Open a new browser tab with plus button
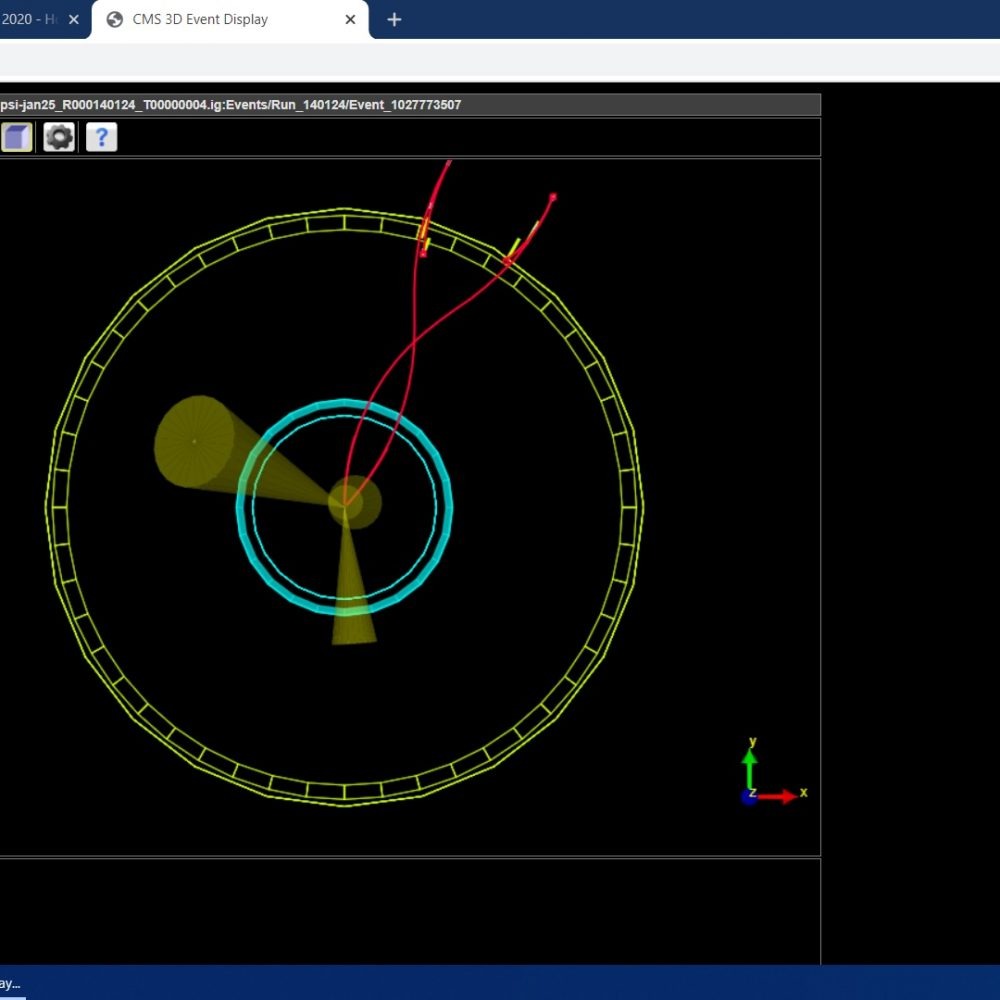The width and height of the screenshot is (1000, 1000). [x=394, y=19]
